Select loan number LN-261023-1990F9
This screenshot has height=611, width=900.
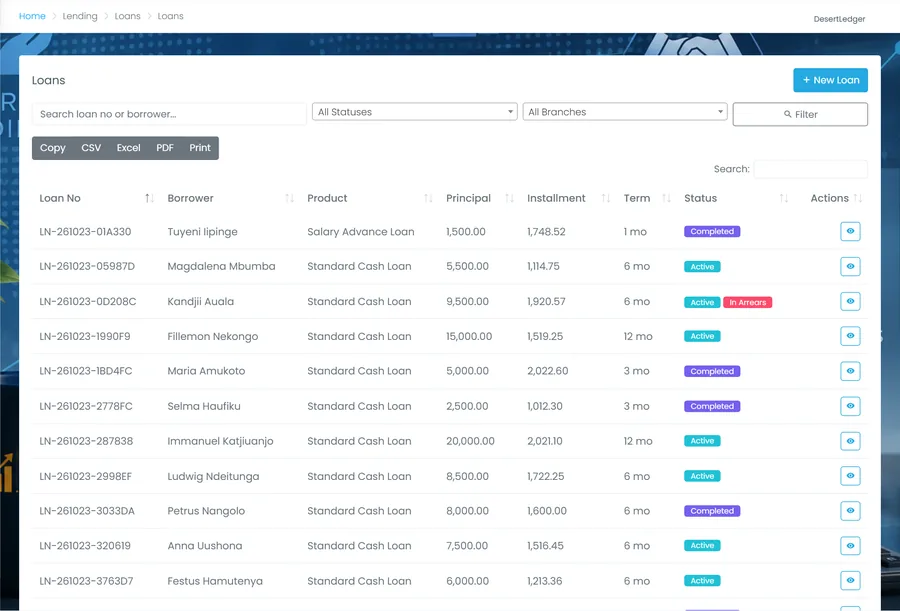85,337
